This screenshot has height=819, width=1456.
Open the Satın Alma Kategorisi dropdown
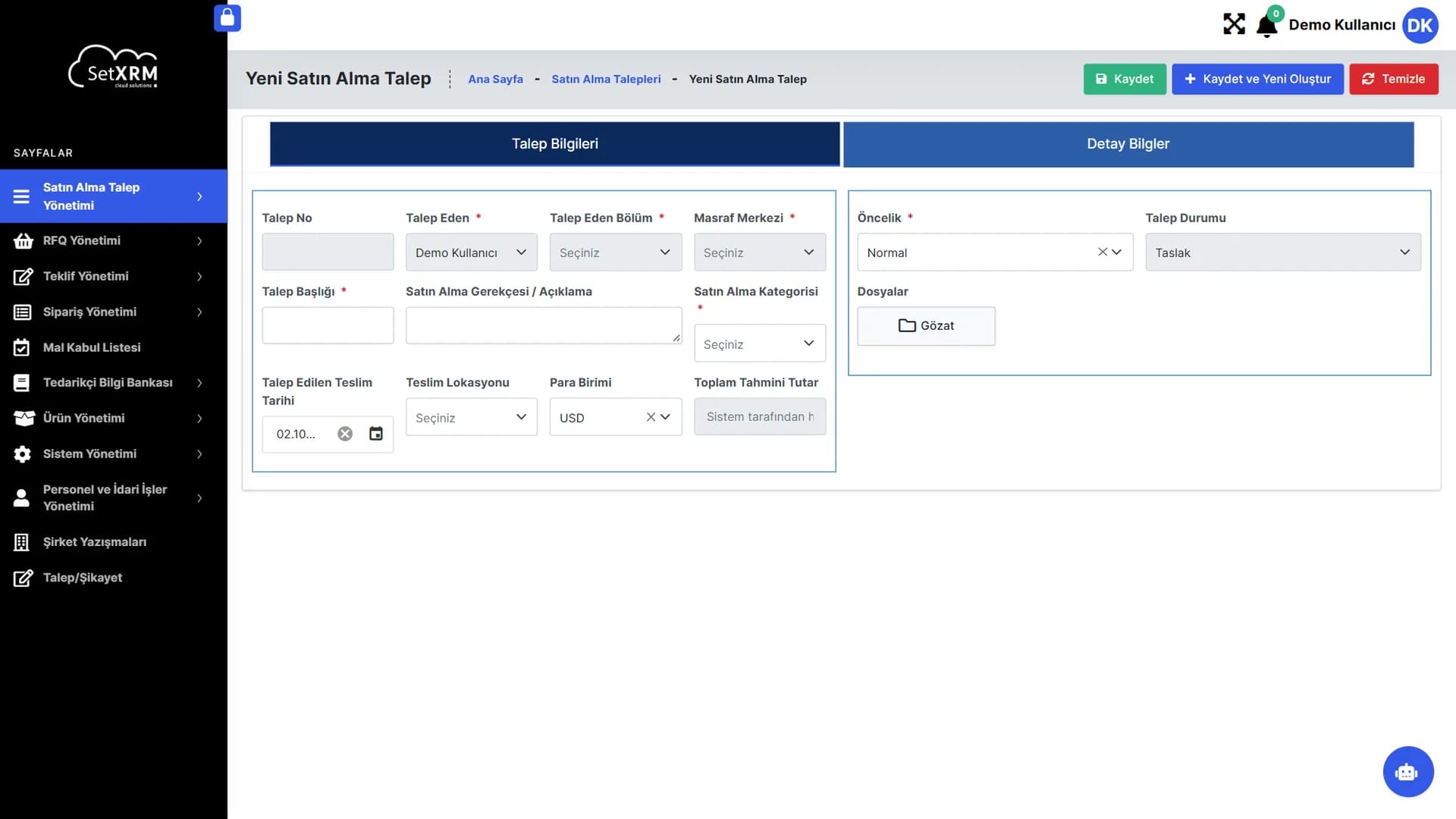(759, 344)
